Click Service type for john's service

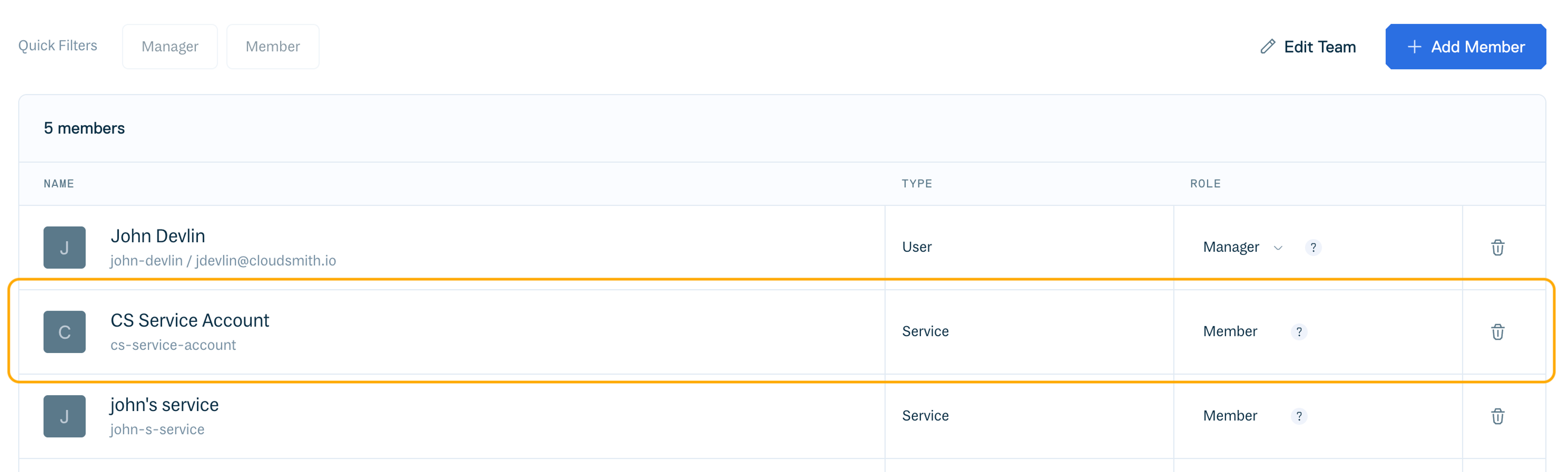coord(925,415)
